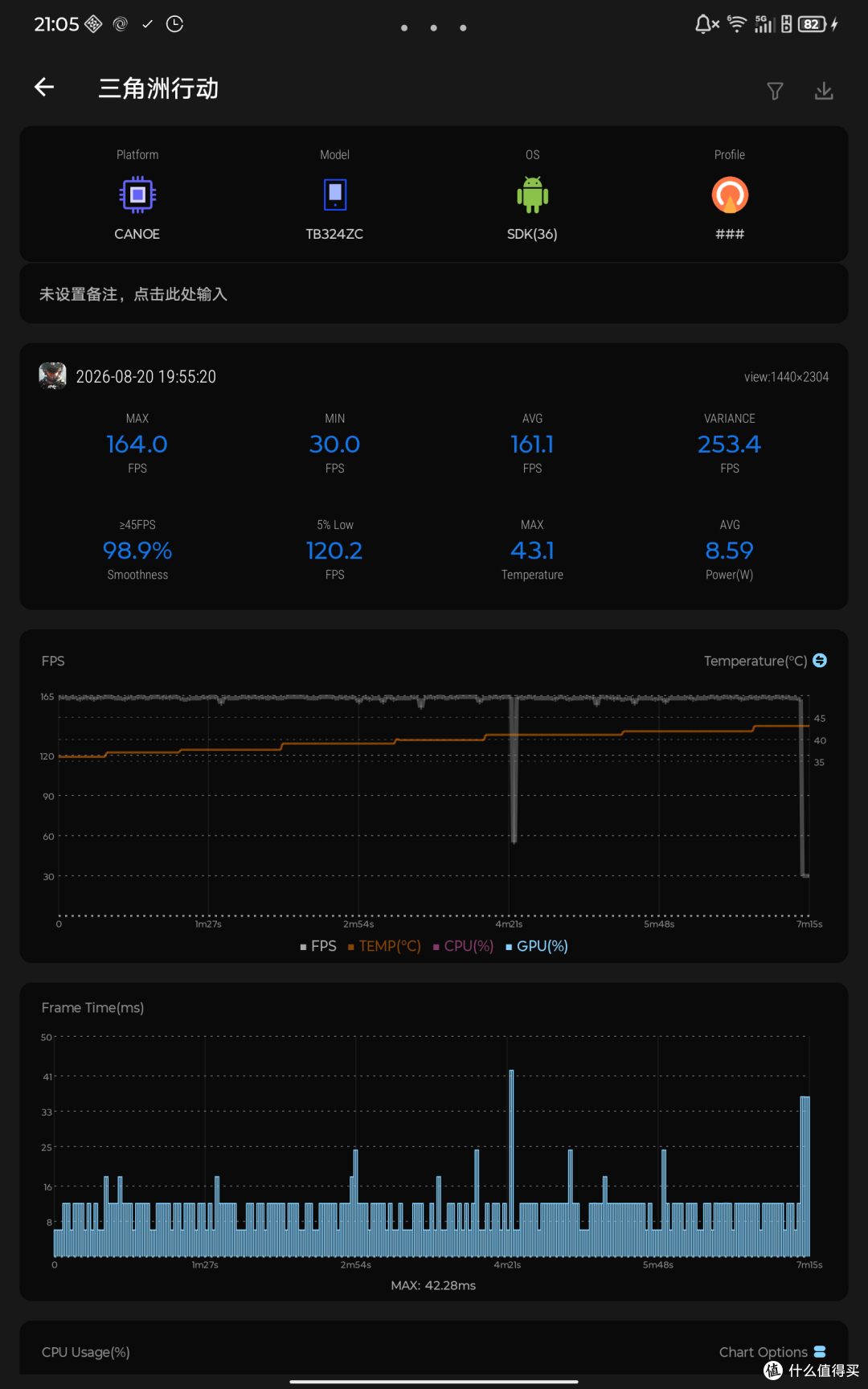Open the game thumbnail beside the date

click(x=53, y=376)
